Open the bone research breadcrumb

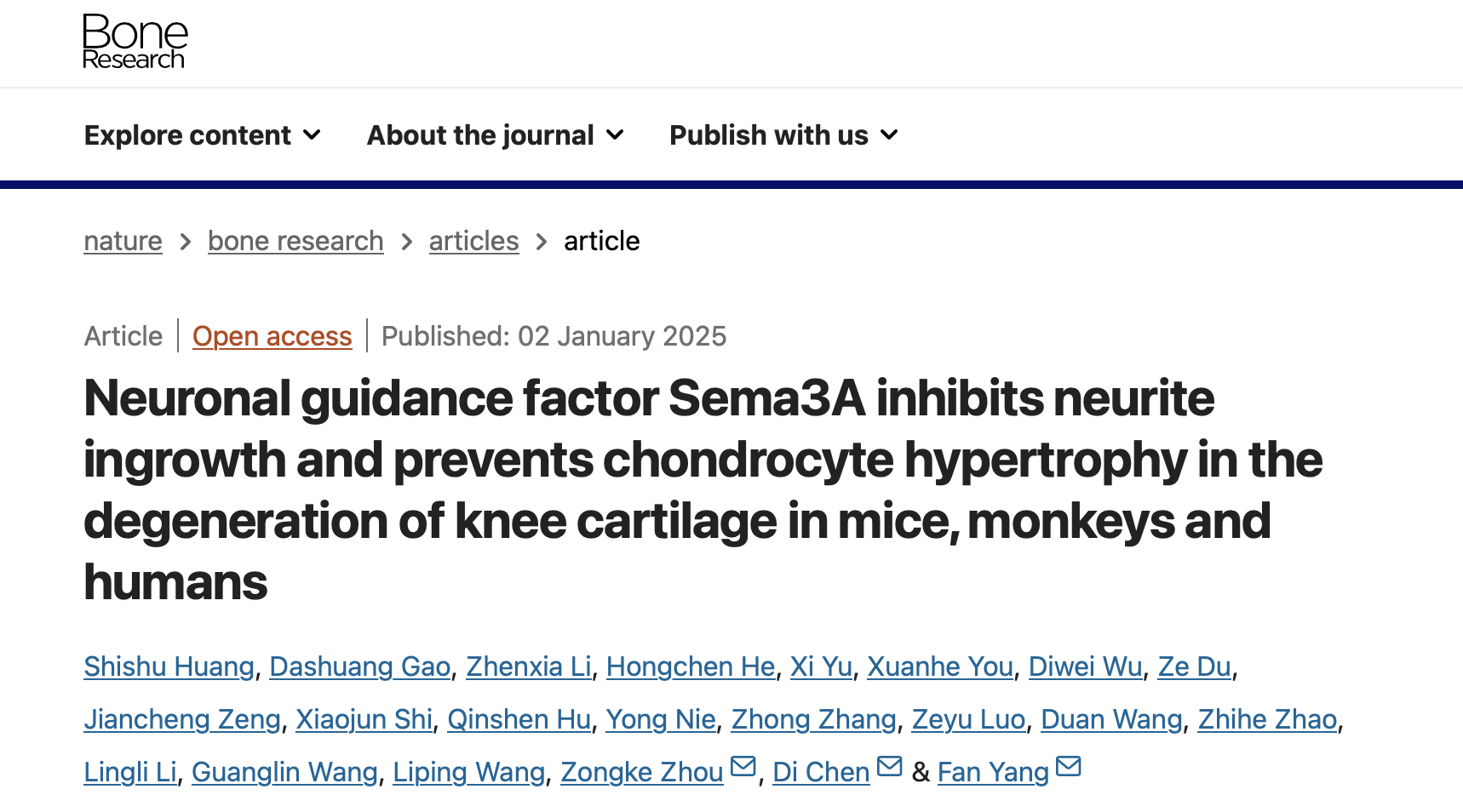(295, 242)
